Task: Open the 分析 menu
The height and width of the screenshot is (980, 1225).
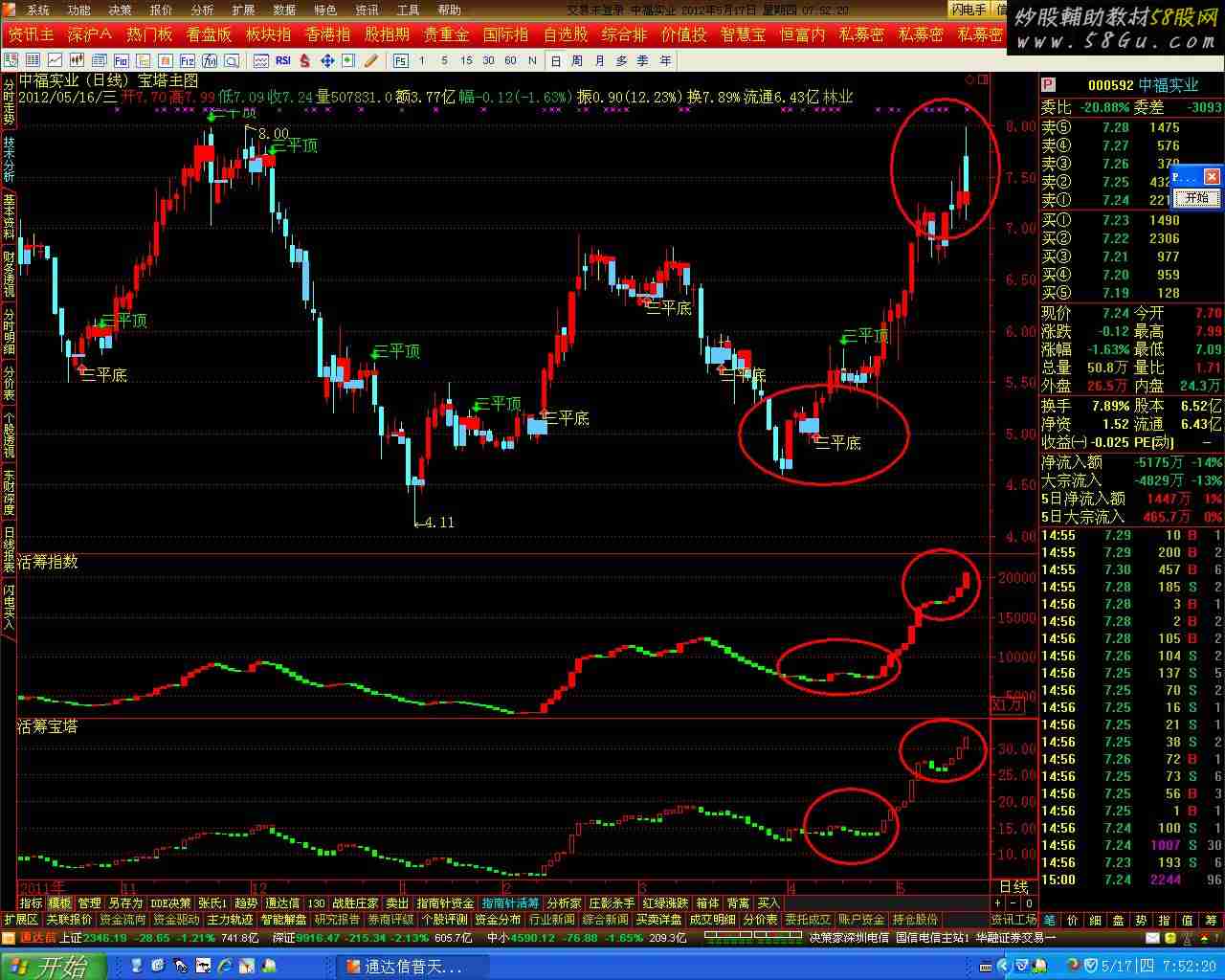Action: click(202, 10)
